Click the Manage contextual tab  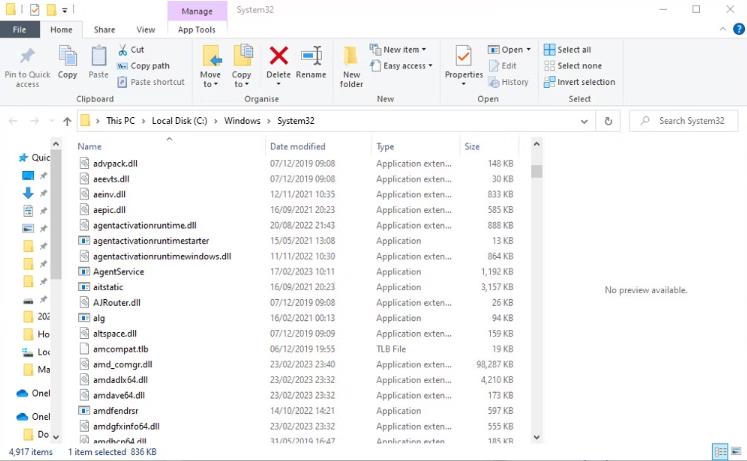(197, 11)
